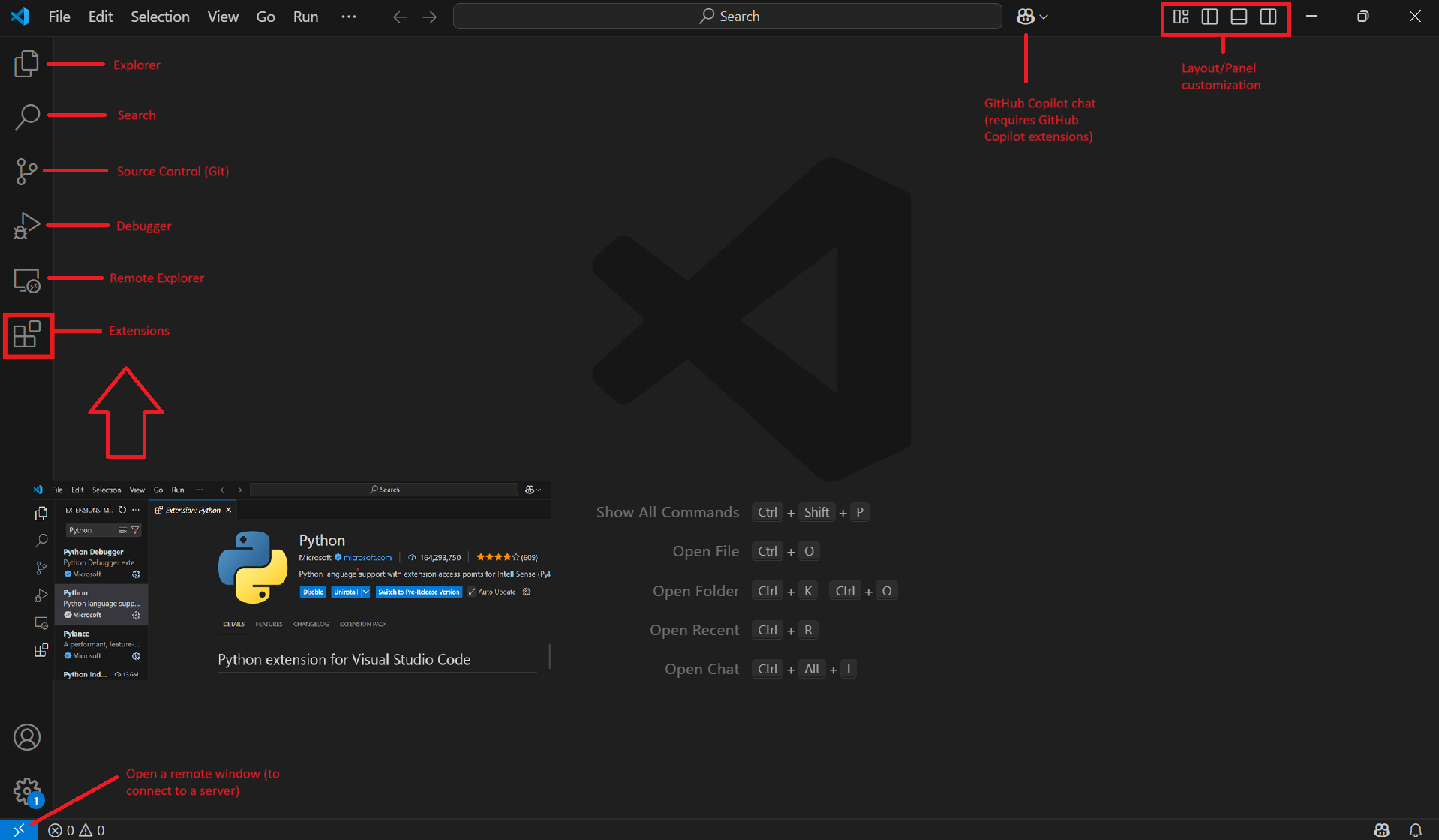Toggle the bottom Panel visibility

pos(1239,16)
